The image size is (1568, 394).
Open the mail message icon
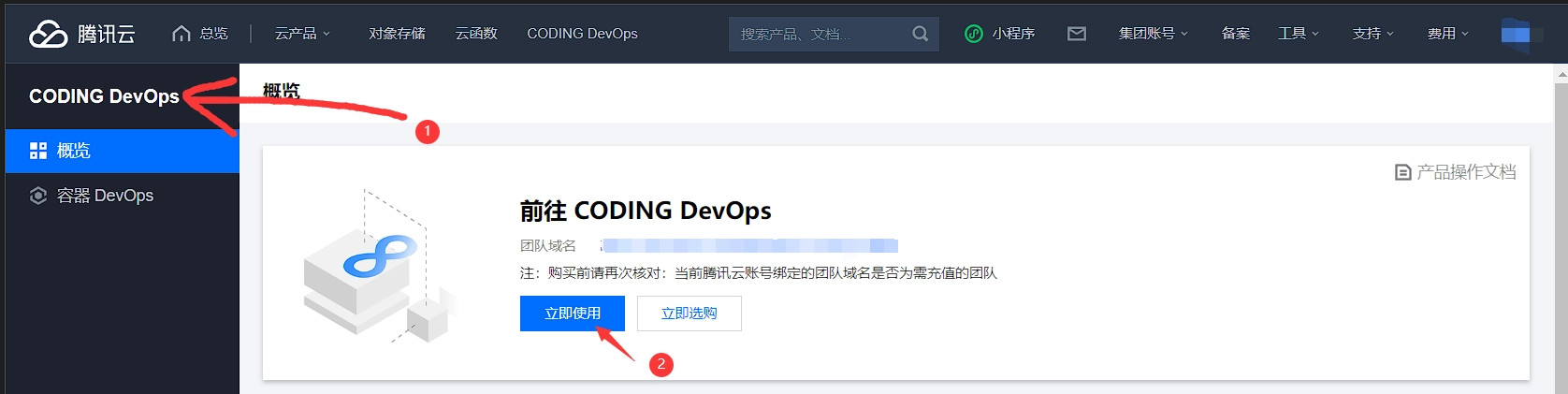coord(1077,34)
